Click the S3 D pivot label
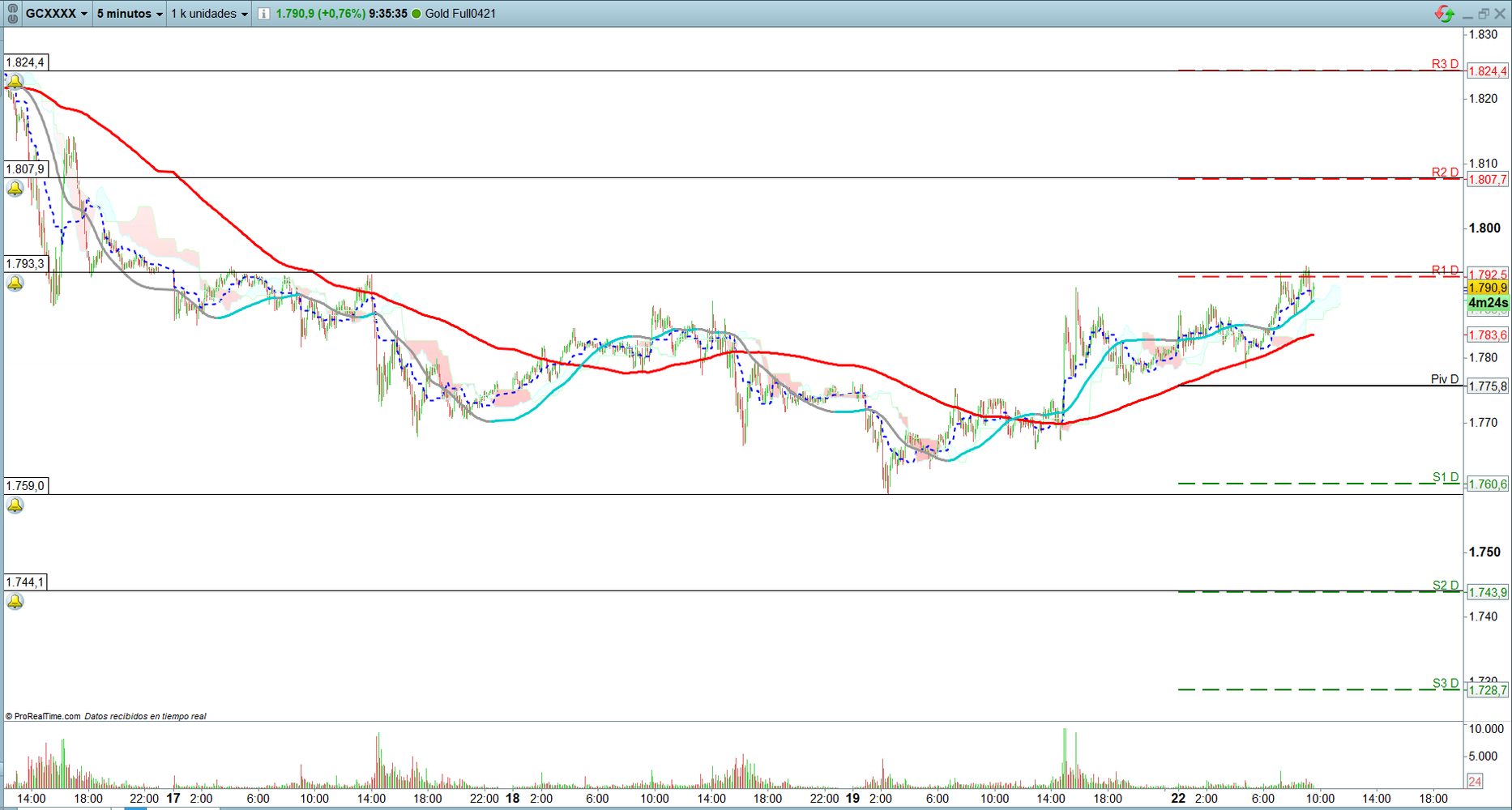This screenshot has height=810, width=1512. [1446, 683]
